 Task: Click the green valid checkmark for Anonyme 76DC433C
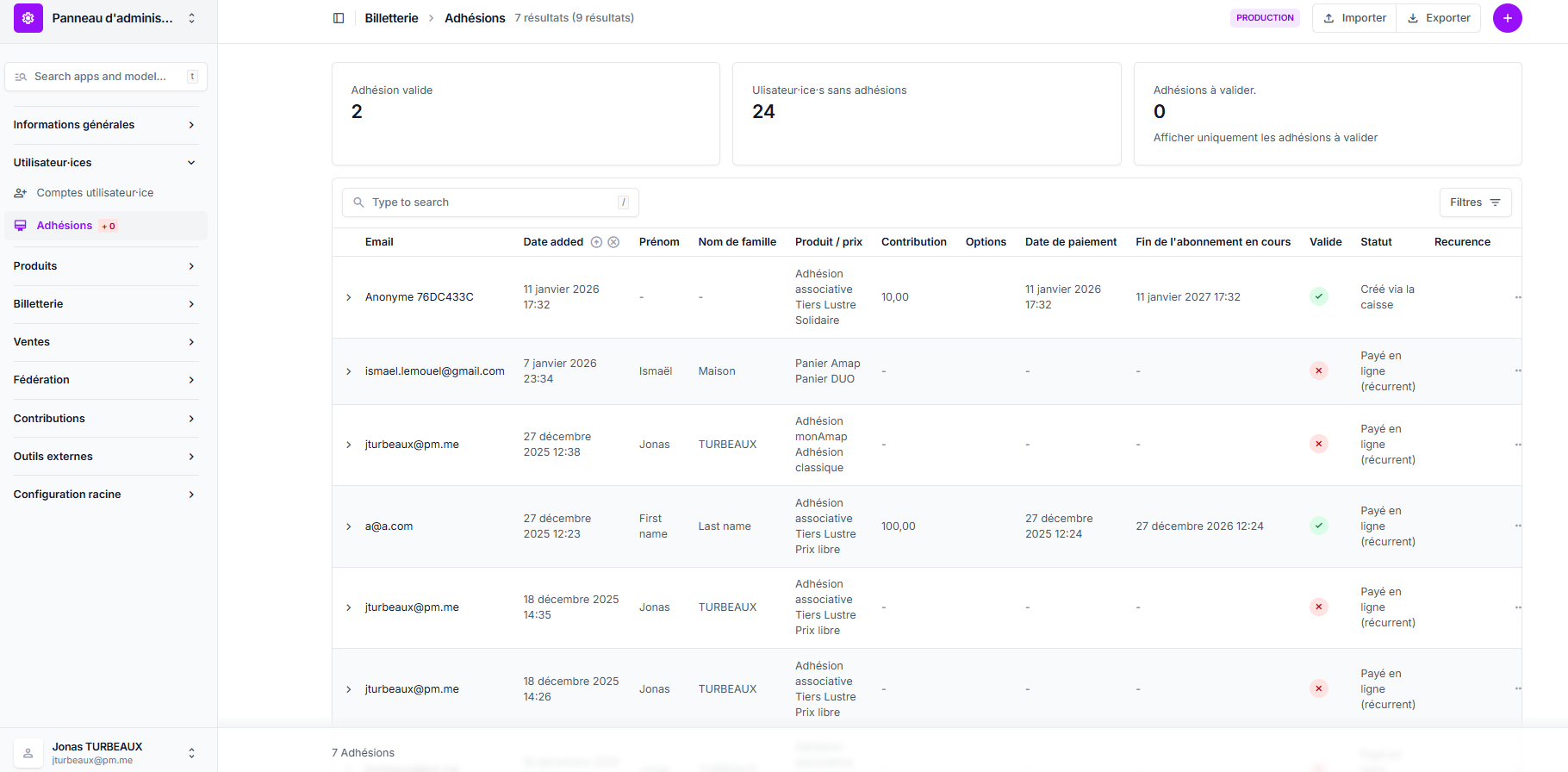(1318, 296)
